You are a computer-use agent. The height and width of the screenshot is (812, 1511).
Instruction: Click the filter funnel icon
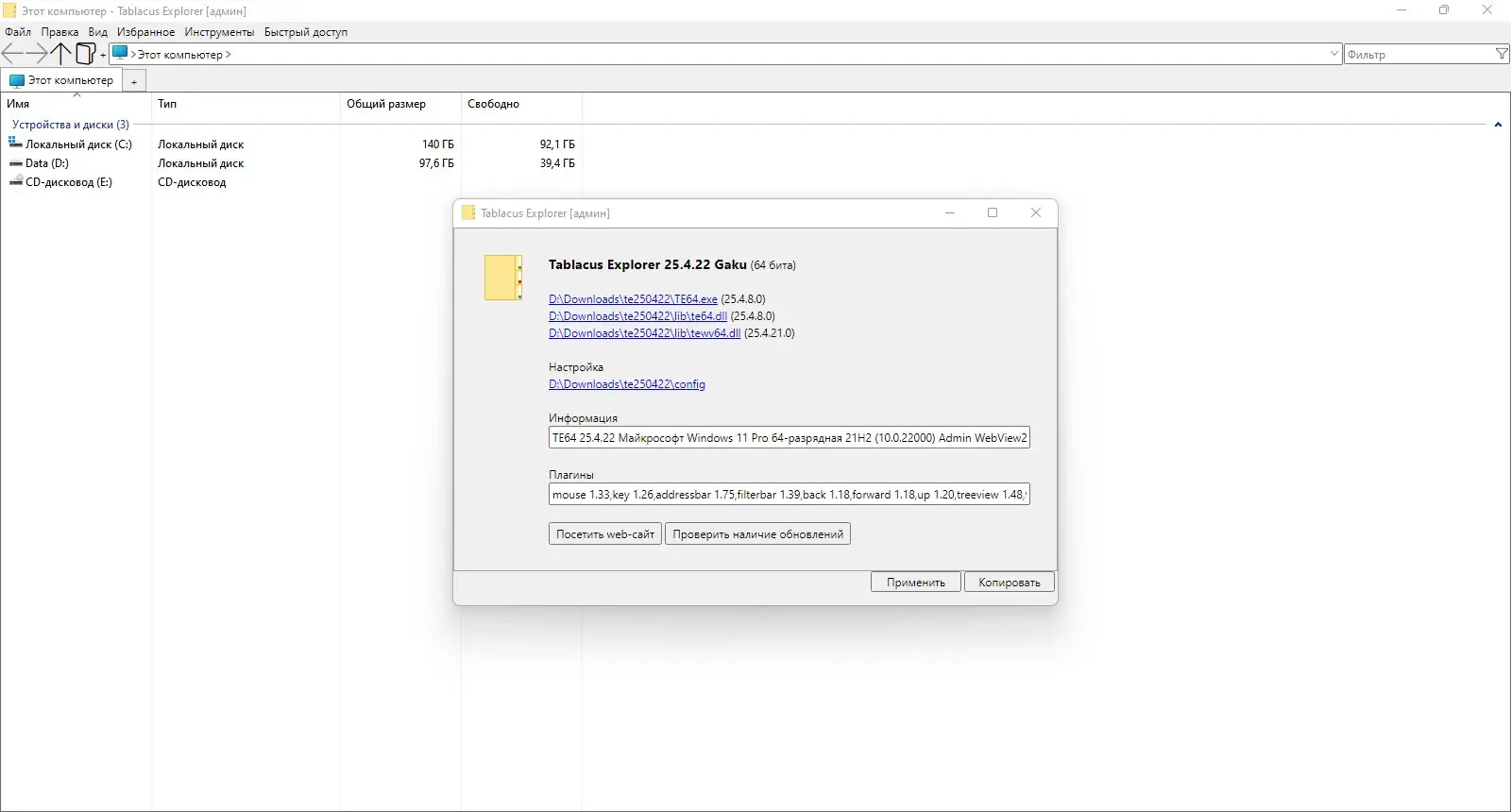pos(1502,54)
